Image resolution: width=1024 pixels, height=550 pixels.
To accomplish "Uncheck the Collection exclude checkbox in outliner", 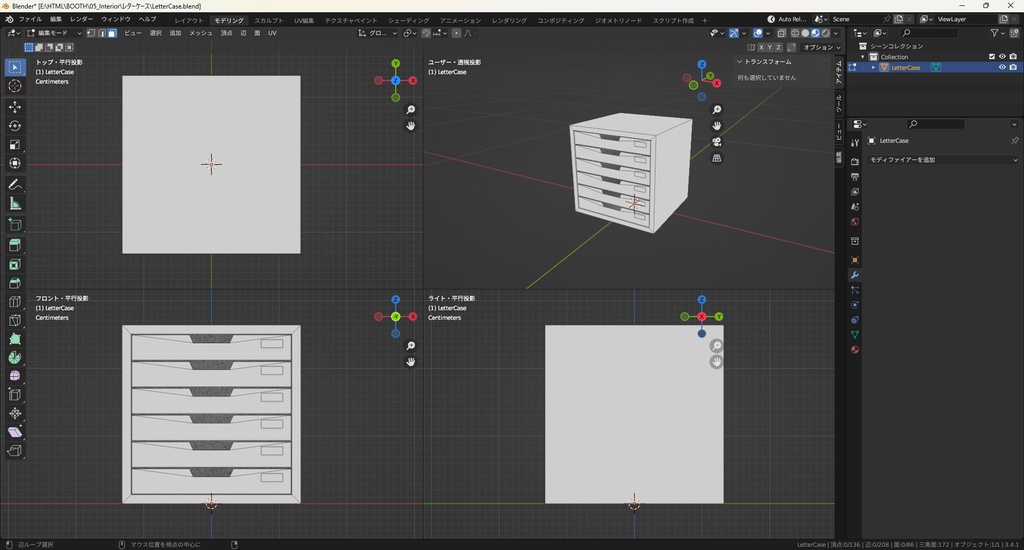I will click(992, 57).
